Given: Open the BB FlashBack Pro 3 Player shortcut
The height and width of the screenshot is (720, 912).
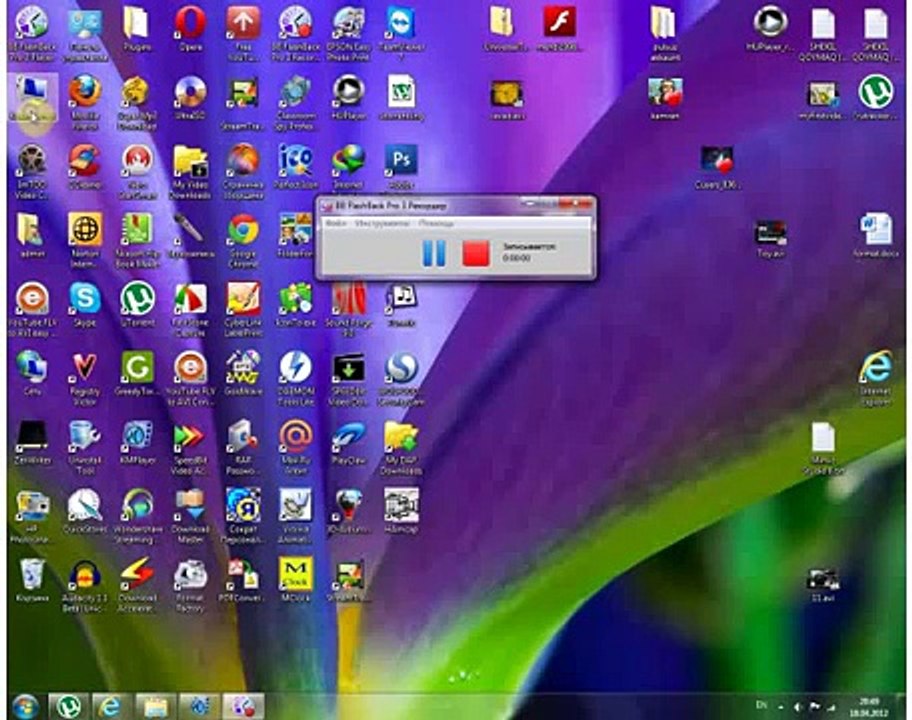Looking at the screenshot, I should [32, 34].
